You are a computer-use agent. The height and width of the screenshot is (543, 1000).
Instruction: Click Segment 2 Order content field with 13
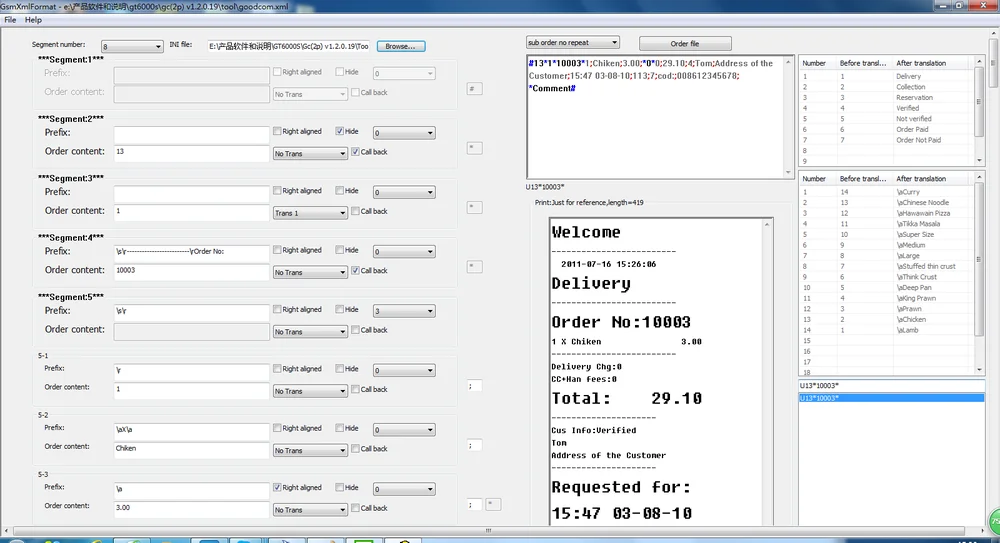point(191,152)
